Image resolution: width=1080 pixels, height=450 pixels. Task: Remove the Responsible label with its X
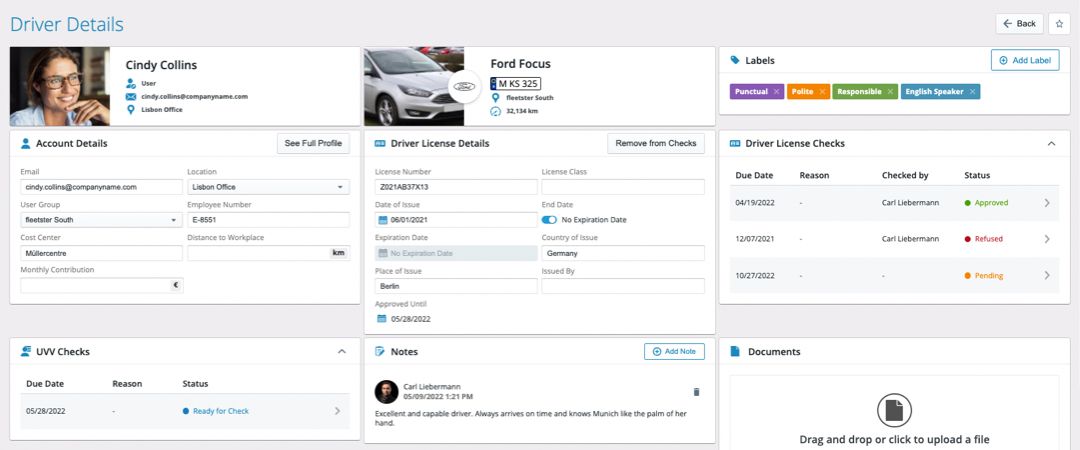890,92
